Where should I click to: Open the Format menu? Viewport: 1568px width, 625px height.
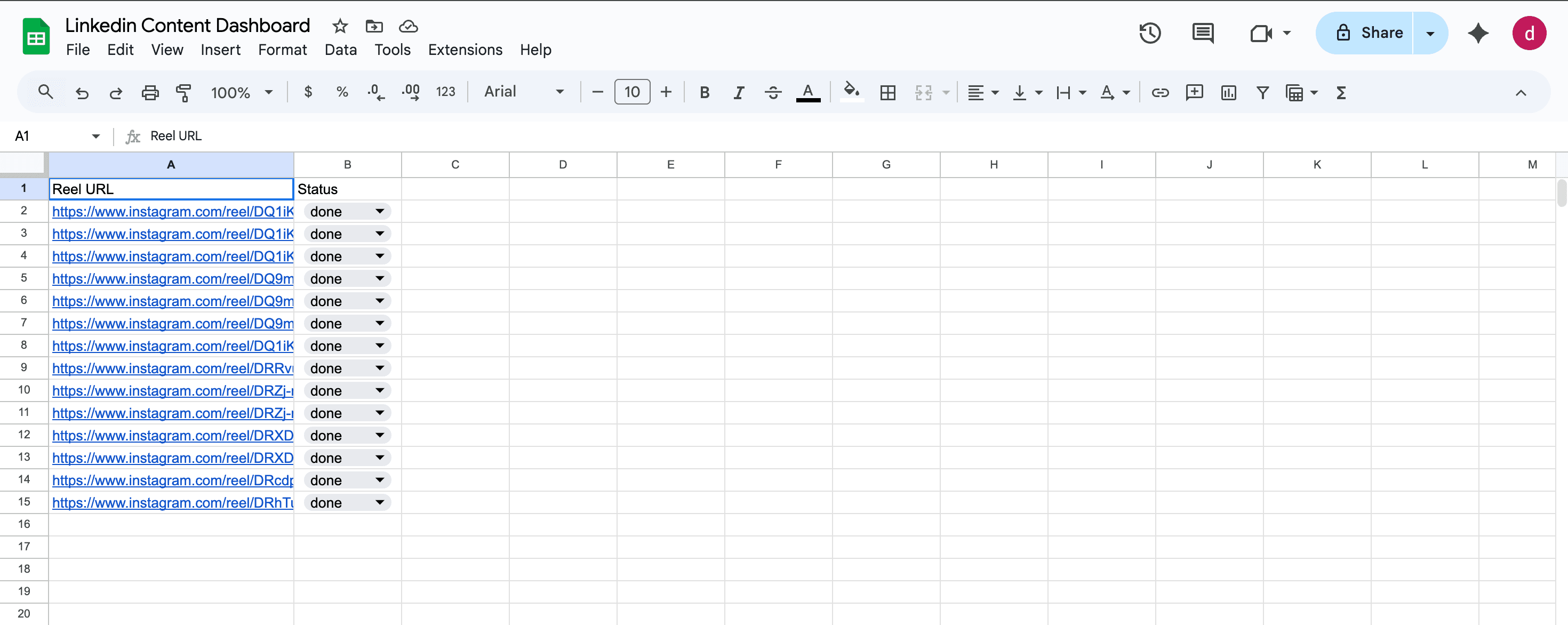(283, 49)
